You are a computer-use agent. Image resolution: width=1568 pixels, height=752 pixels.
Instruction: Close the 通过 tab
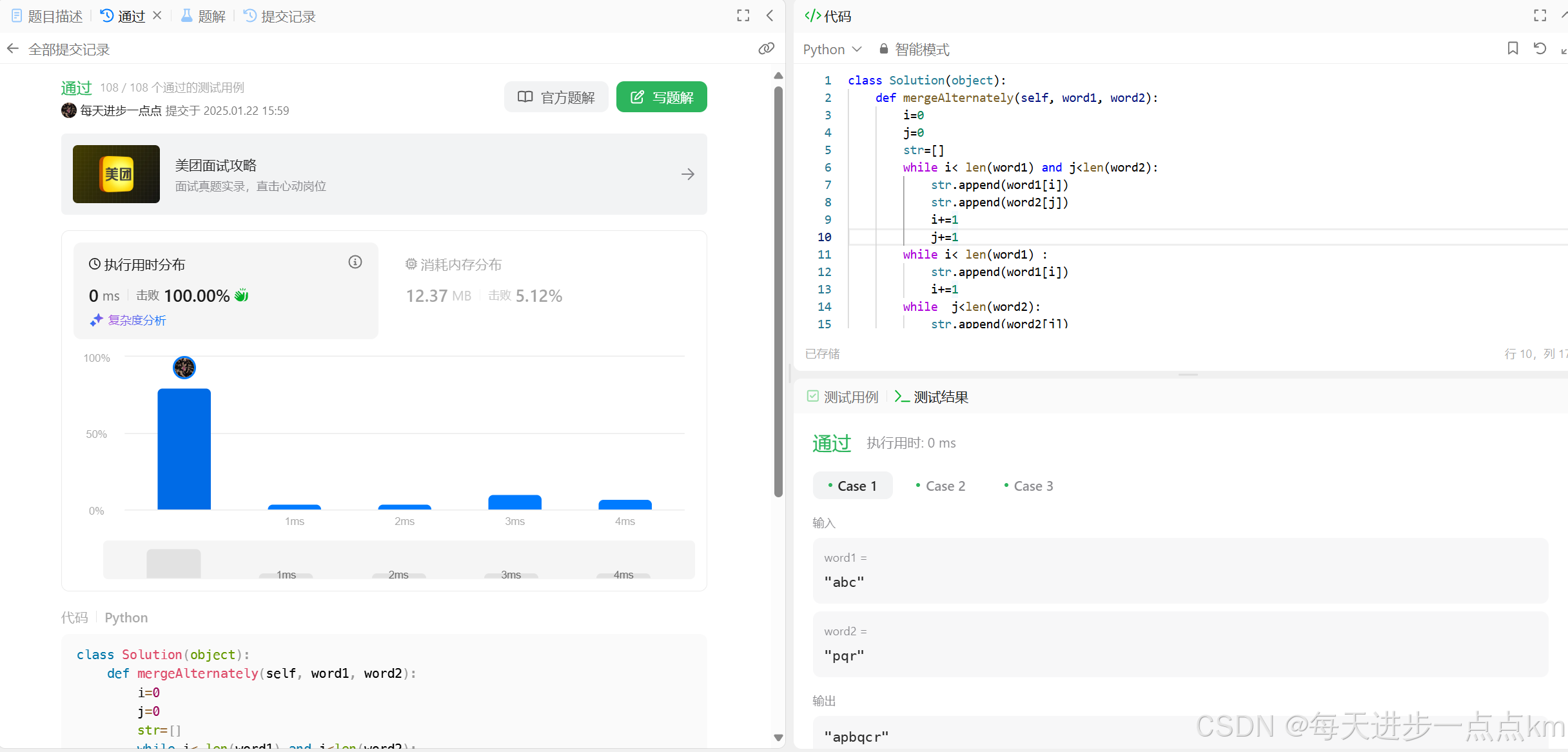point(157,15)
